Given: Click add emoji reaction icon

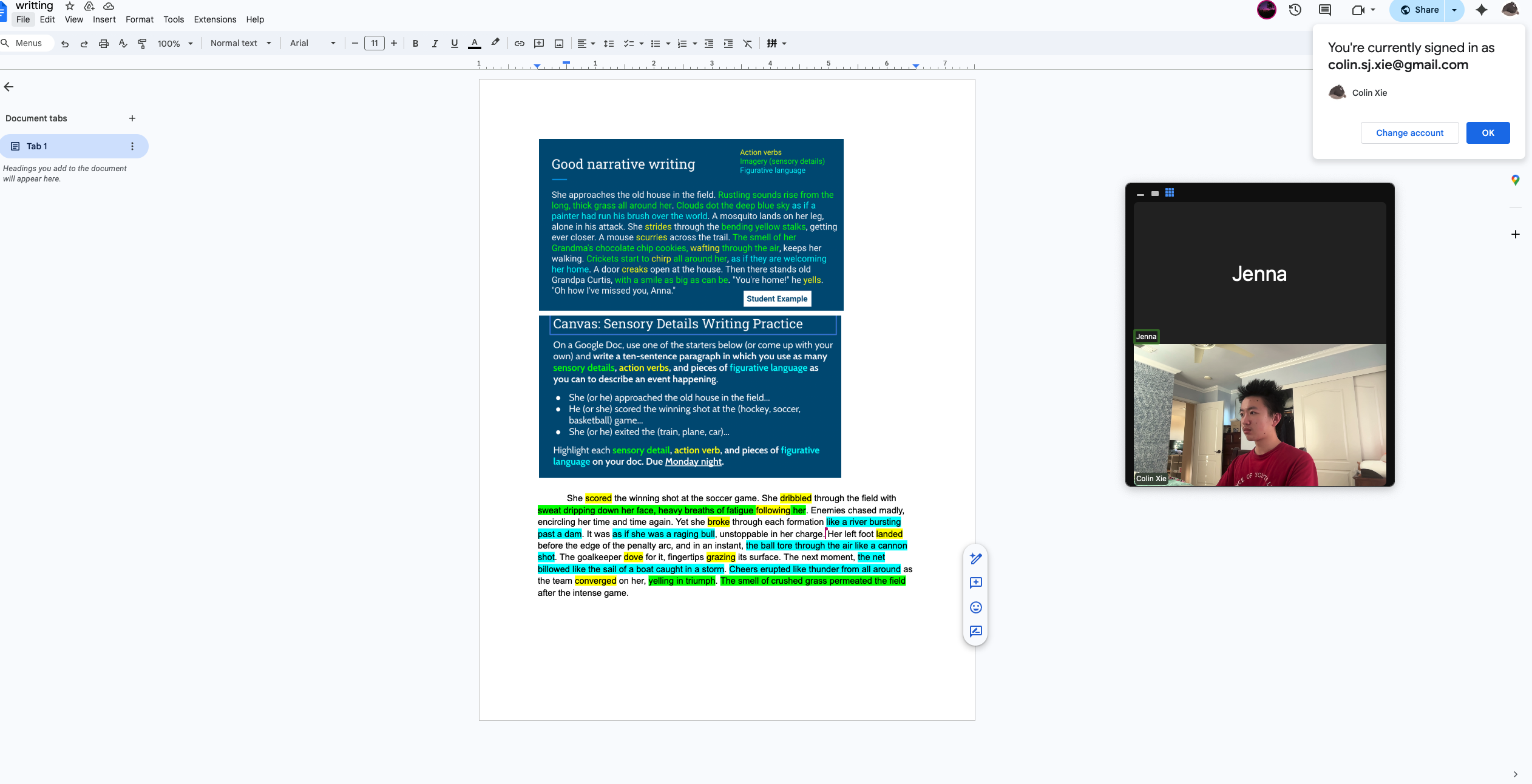Looking at the screenshot, I should click(976, 607).
